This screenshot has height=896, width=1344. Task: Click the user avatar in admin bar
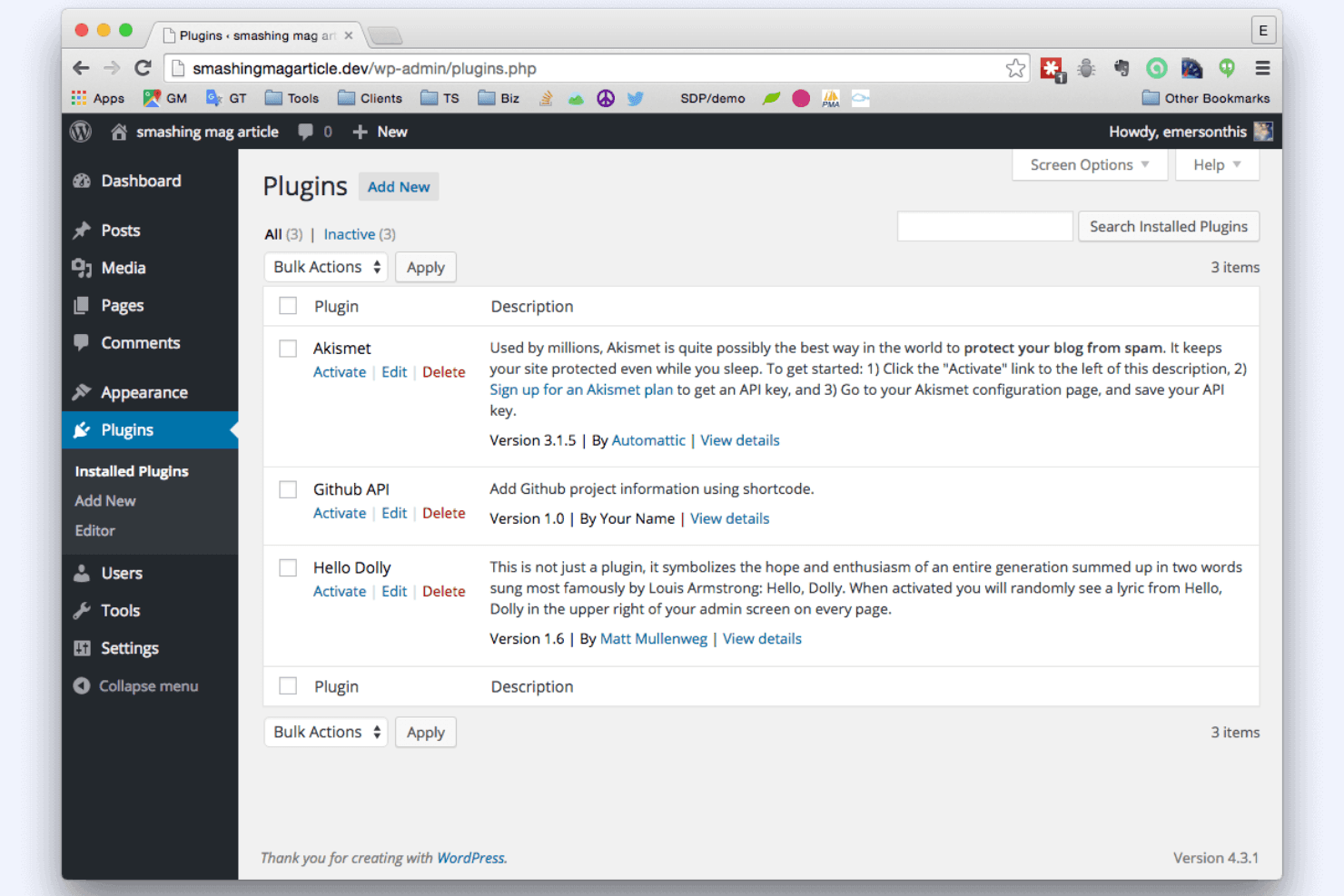click(1263, 132)
